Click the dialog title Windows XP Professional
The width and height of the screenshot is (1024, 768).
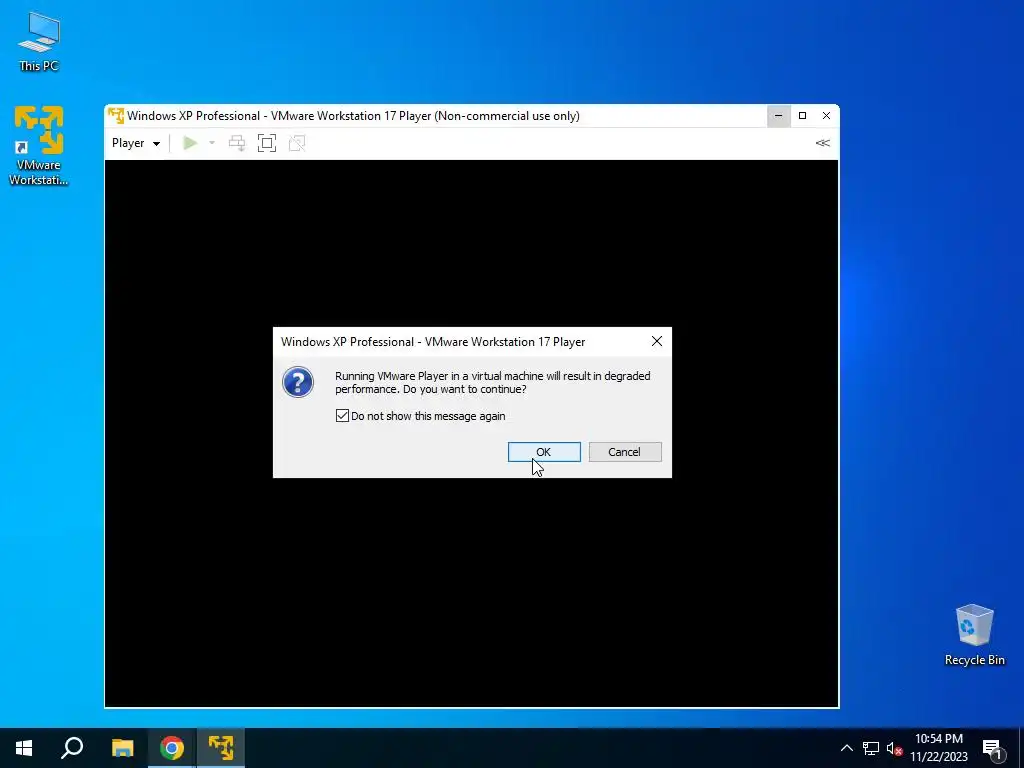coord(433,342)
